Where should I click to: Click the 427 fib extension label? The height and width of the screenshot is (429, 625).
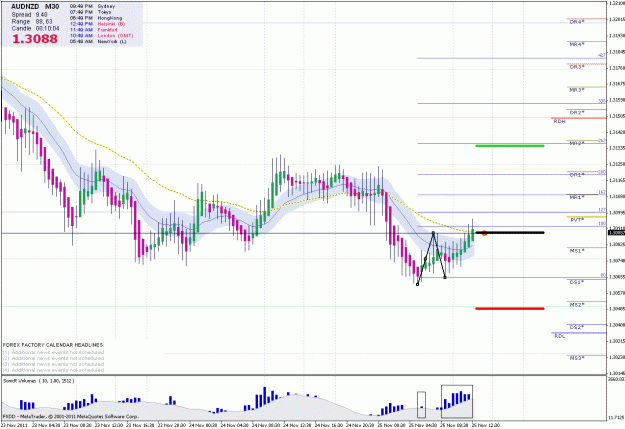[x=602, y=55]
